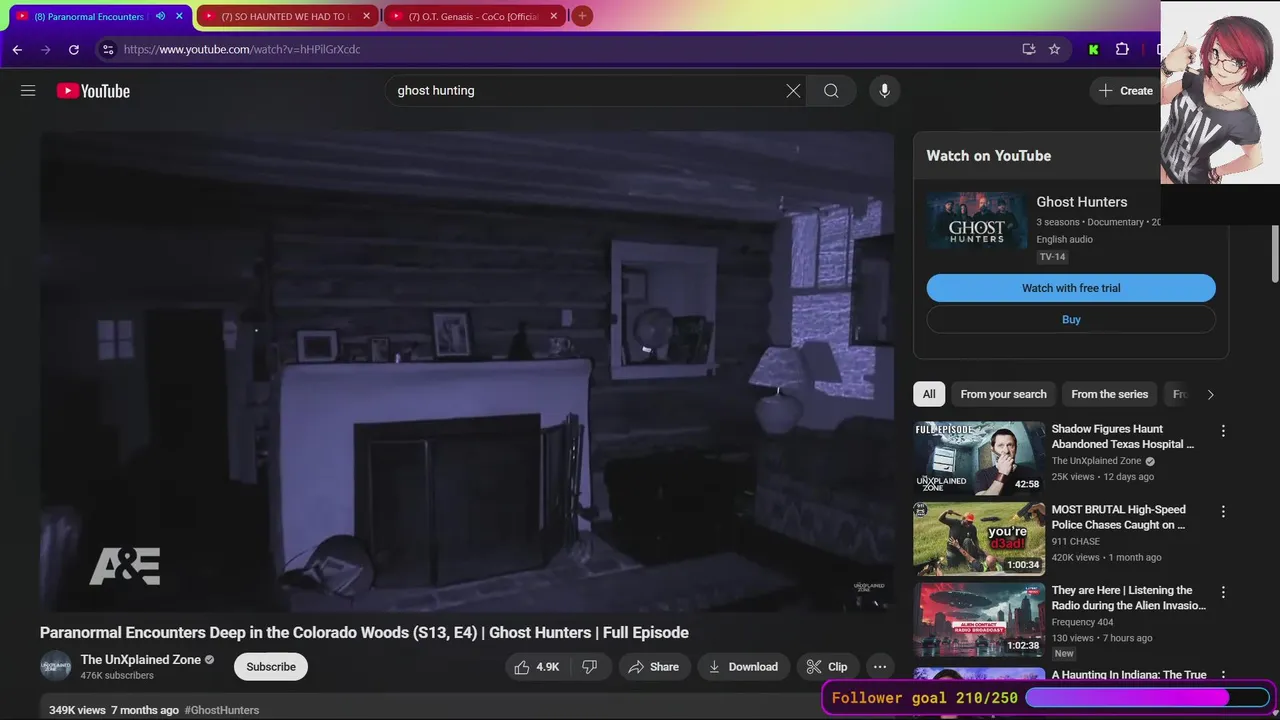Mute the Paranormal Encounters tab audio
This screenshot has height=720, width=1280.
tap(160, 16)
